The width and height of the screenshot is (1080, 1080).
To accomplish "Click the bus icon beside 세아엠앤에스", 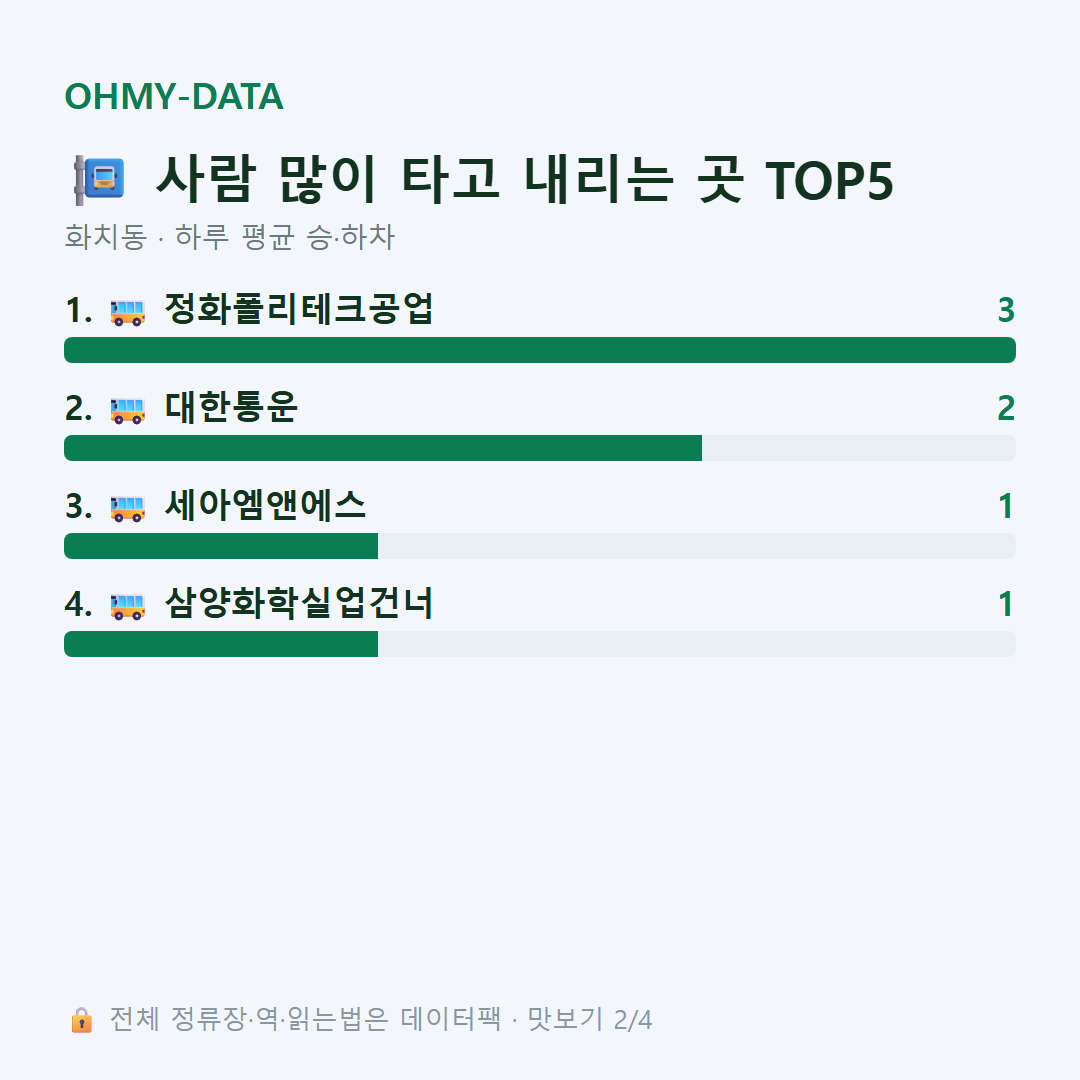I will [x=127, y=508].
